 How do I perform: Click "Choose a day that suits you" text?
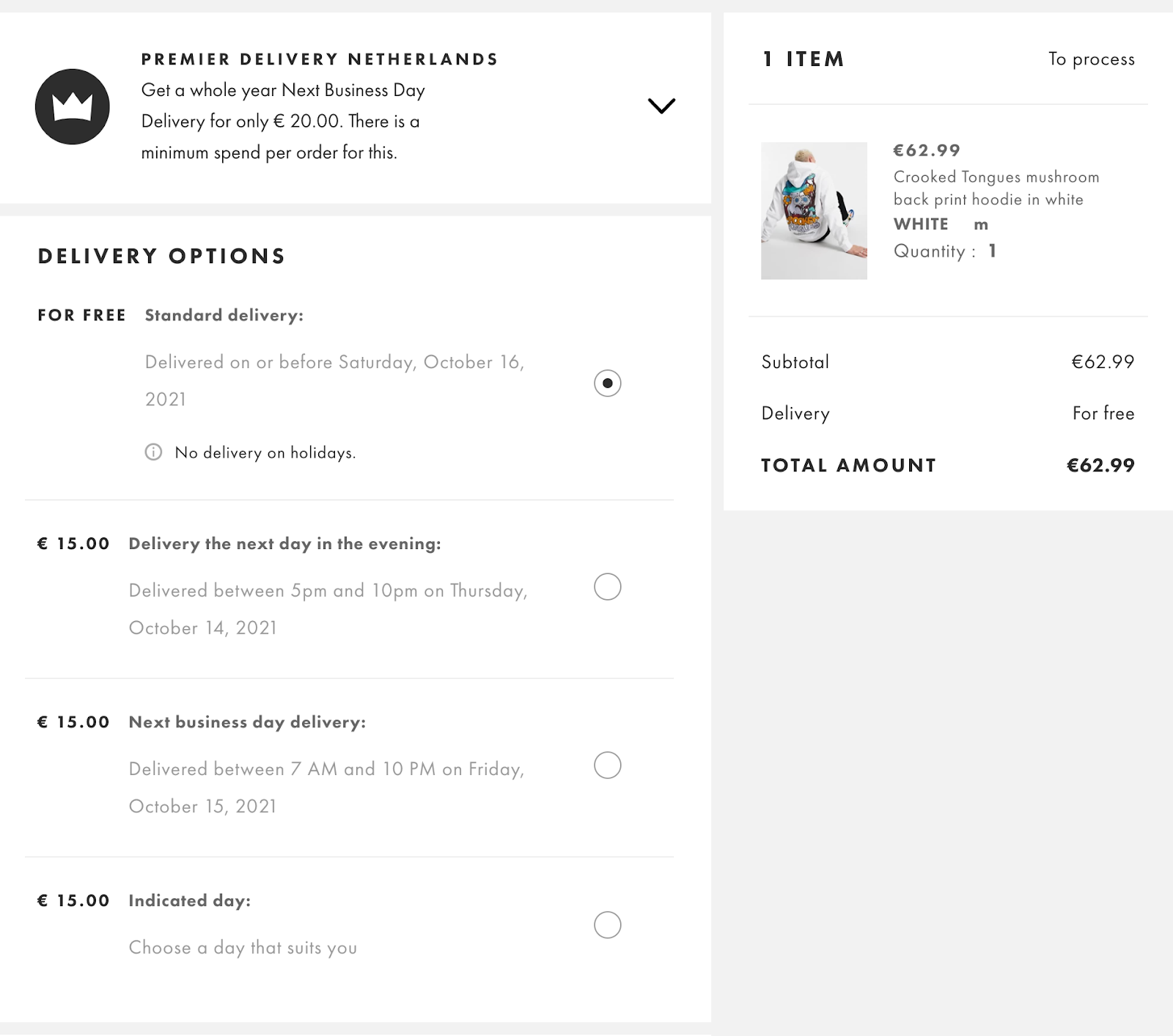pyautogui.click(x=243, y=947)
